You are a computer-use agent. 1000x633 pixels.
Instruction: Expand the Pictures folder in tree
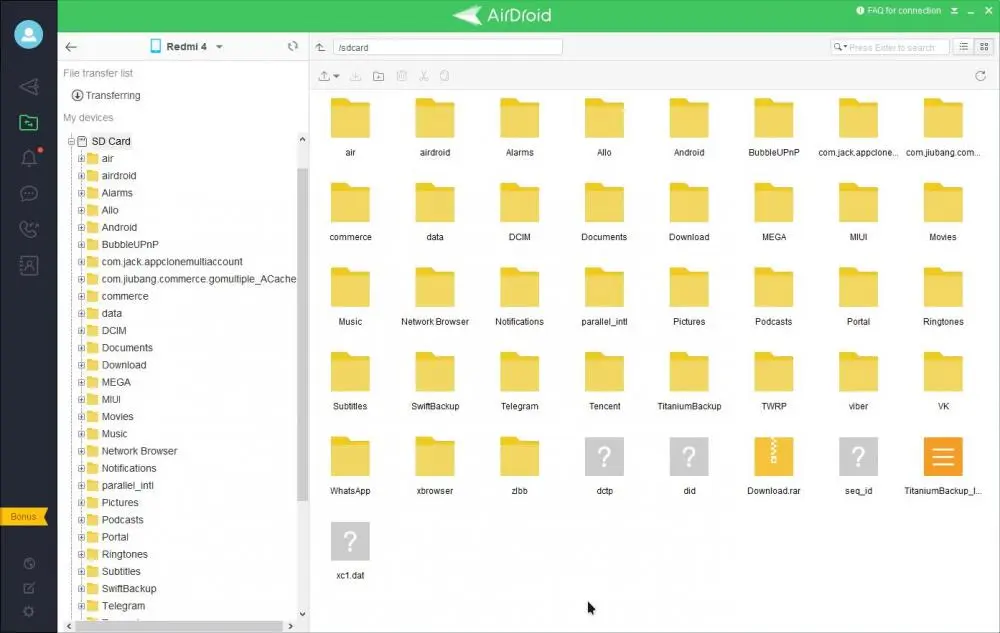point(82,503)
